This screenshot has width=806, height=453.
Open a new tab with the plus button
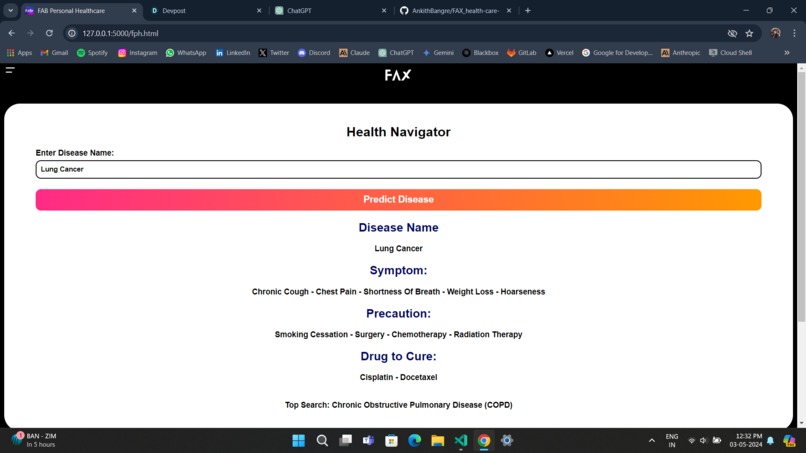coord(527,10)
